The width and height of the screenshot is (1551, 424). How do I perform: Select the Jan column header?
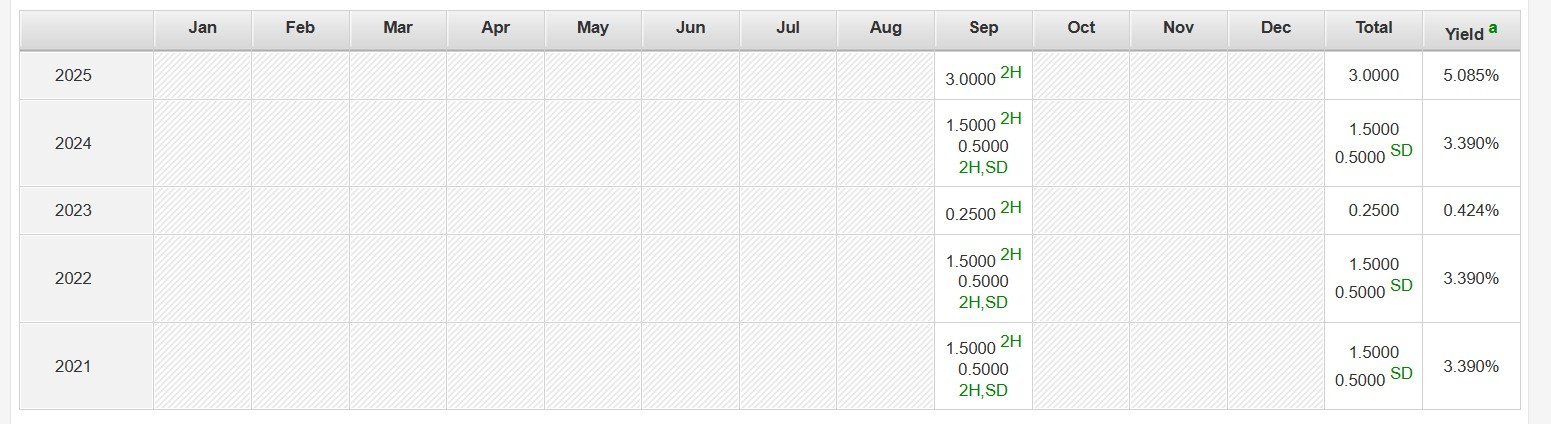(203, 28)
